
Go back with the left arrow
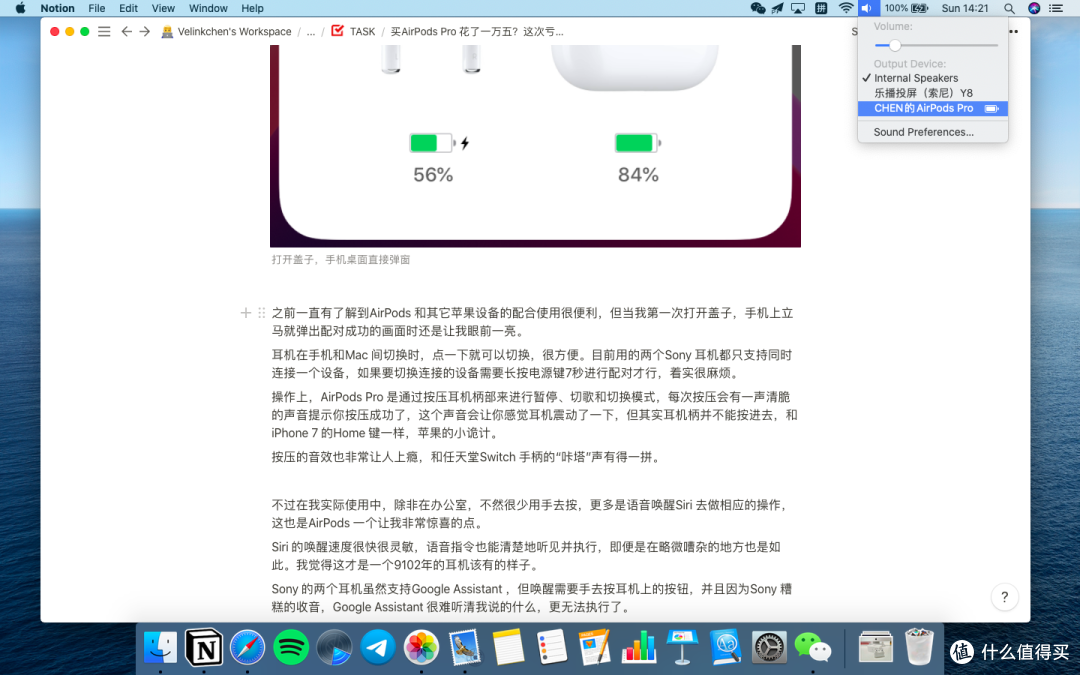[126, 32]
